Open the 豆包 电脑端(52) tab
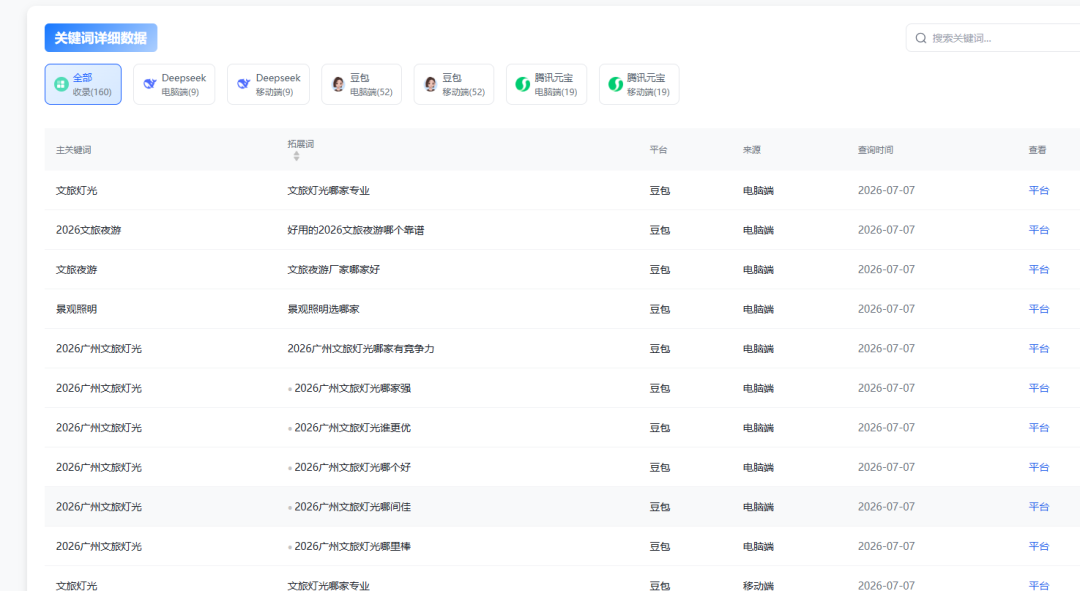Image resolution: width=1080 pixels, height=591 pixels. pos(362,84)
